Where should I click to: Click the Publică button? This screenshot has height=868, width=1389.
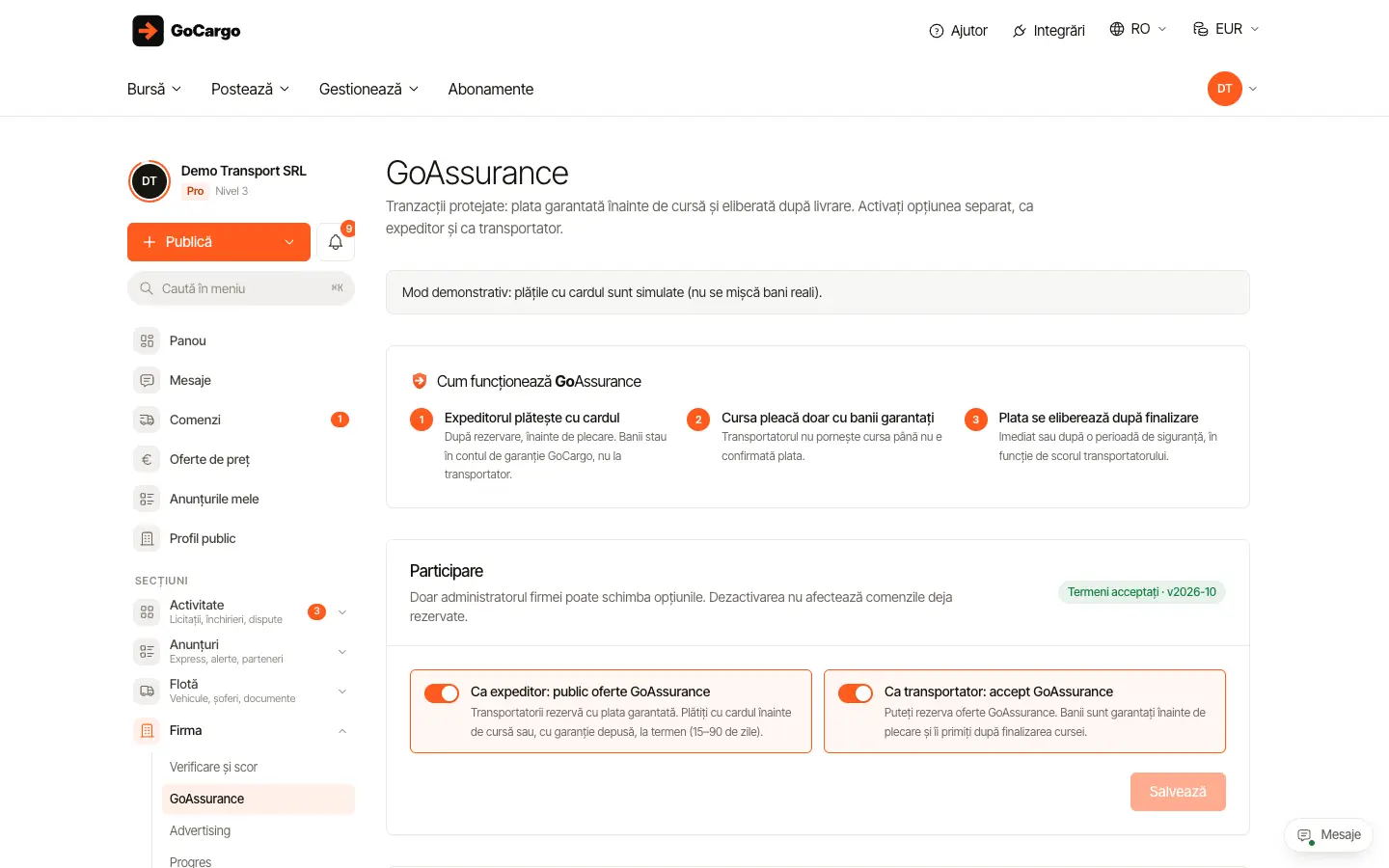pyautogui.click(x=219, y=242)
